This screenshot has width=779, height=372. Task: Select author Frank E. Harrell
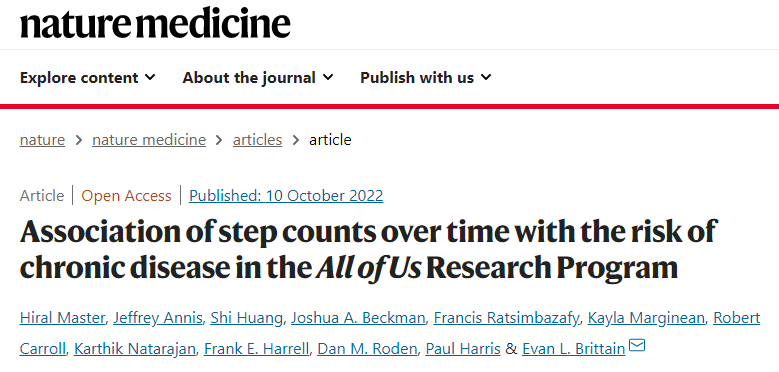point(256,349)
